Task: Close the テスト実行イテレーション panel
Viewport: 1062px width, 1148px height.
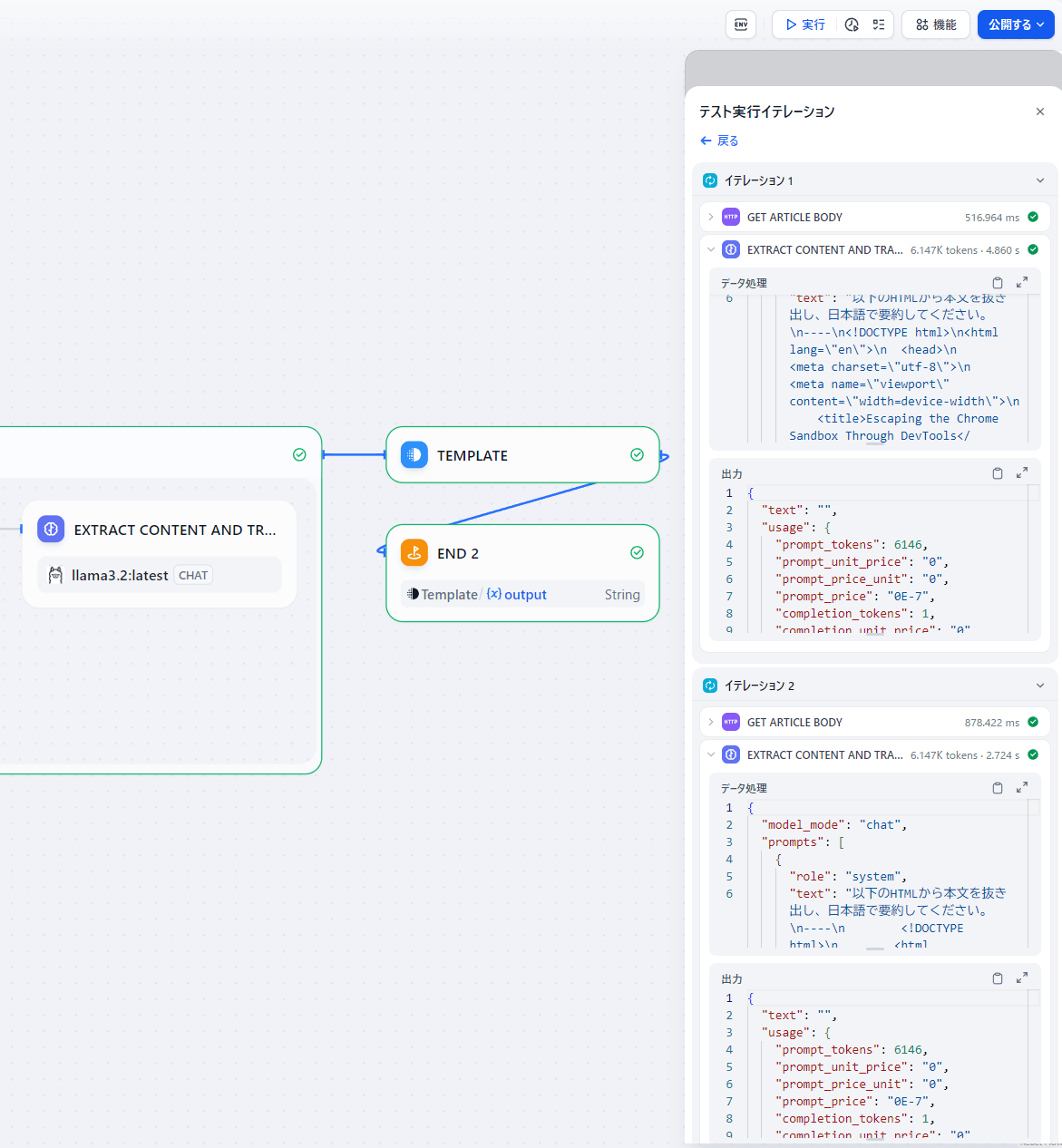Action: click(1040, 112)
